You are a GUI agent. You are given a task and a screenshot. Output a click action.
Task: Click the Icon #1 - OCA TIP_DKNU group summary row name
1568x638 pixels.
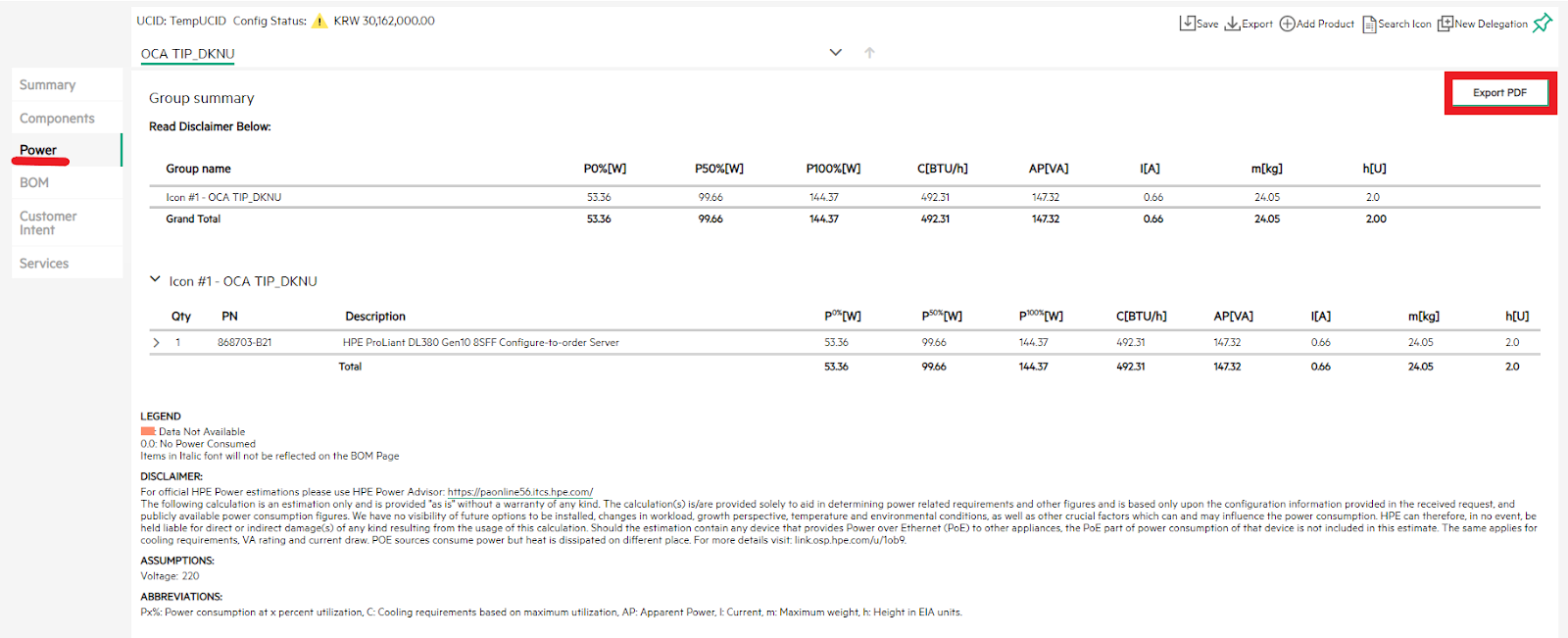click(x=223, y=197)
